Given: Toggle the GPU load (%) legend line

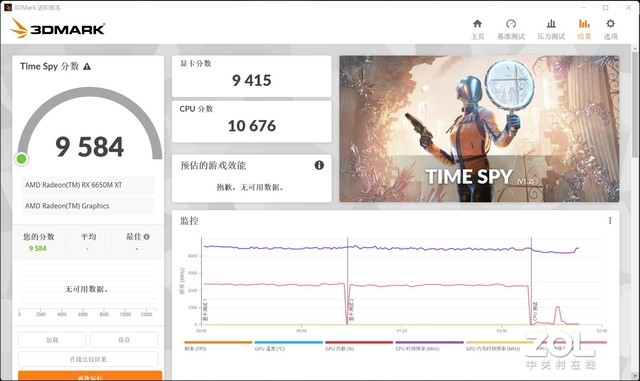Looking at the screenshot, I should pos(359,345).
